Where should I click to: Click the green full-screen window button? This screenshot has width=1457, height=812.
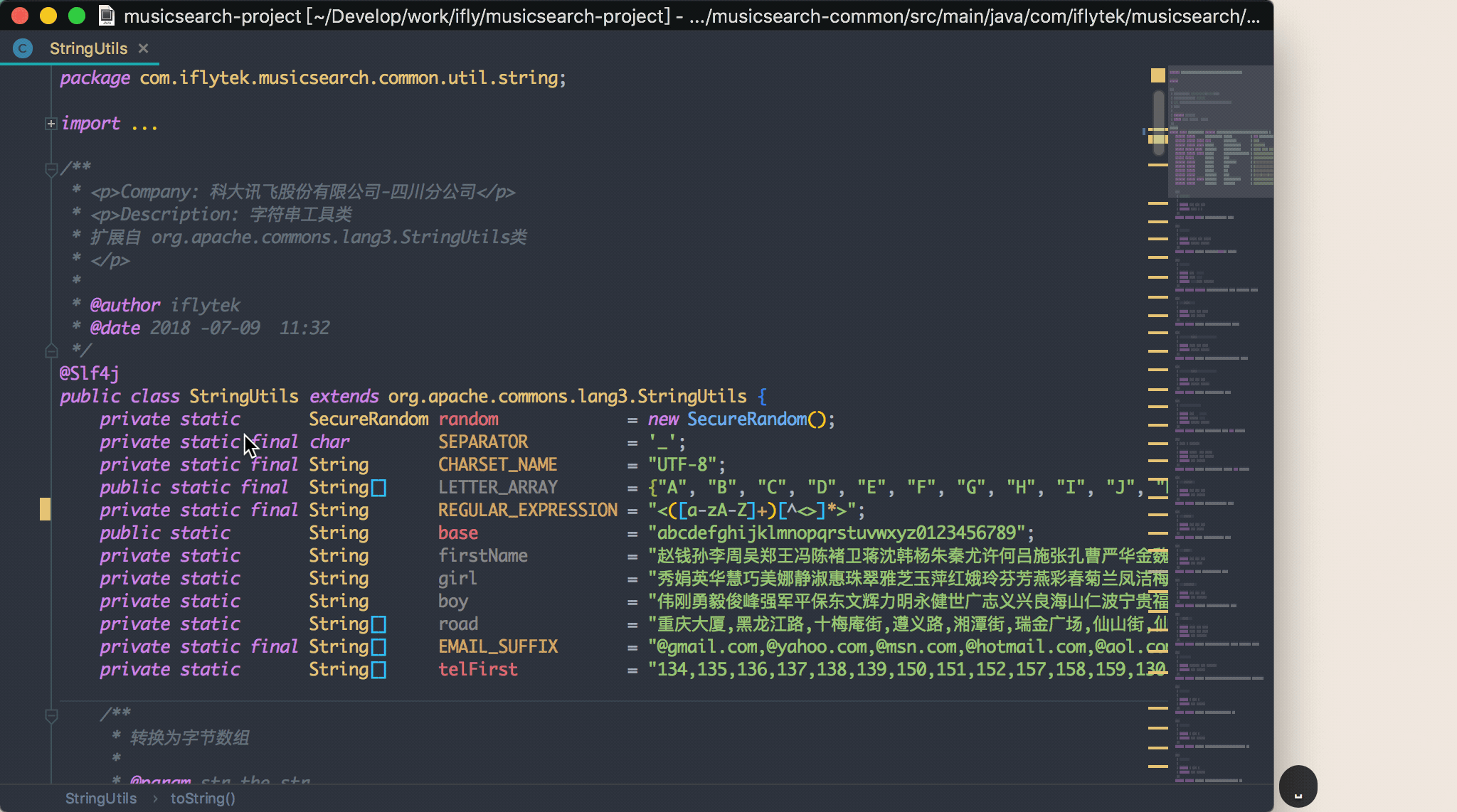[x=76, y=16]
